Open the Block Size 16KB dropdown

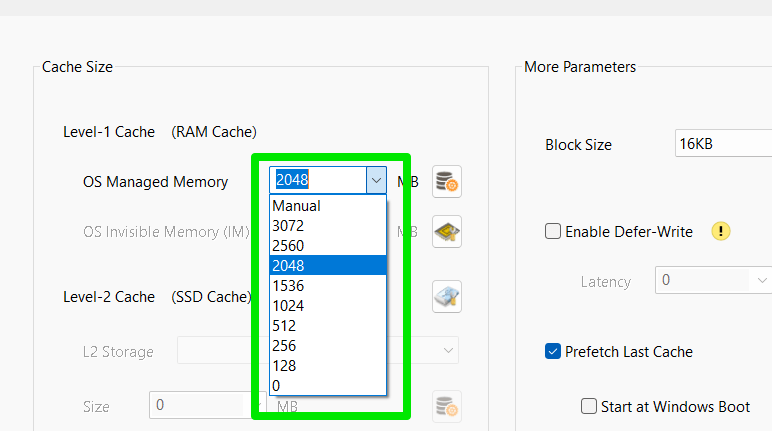tap(724, 144)
